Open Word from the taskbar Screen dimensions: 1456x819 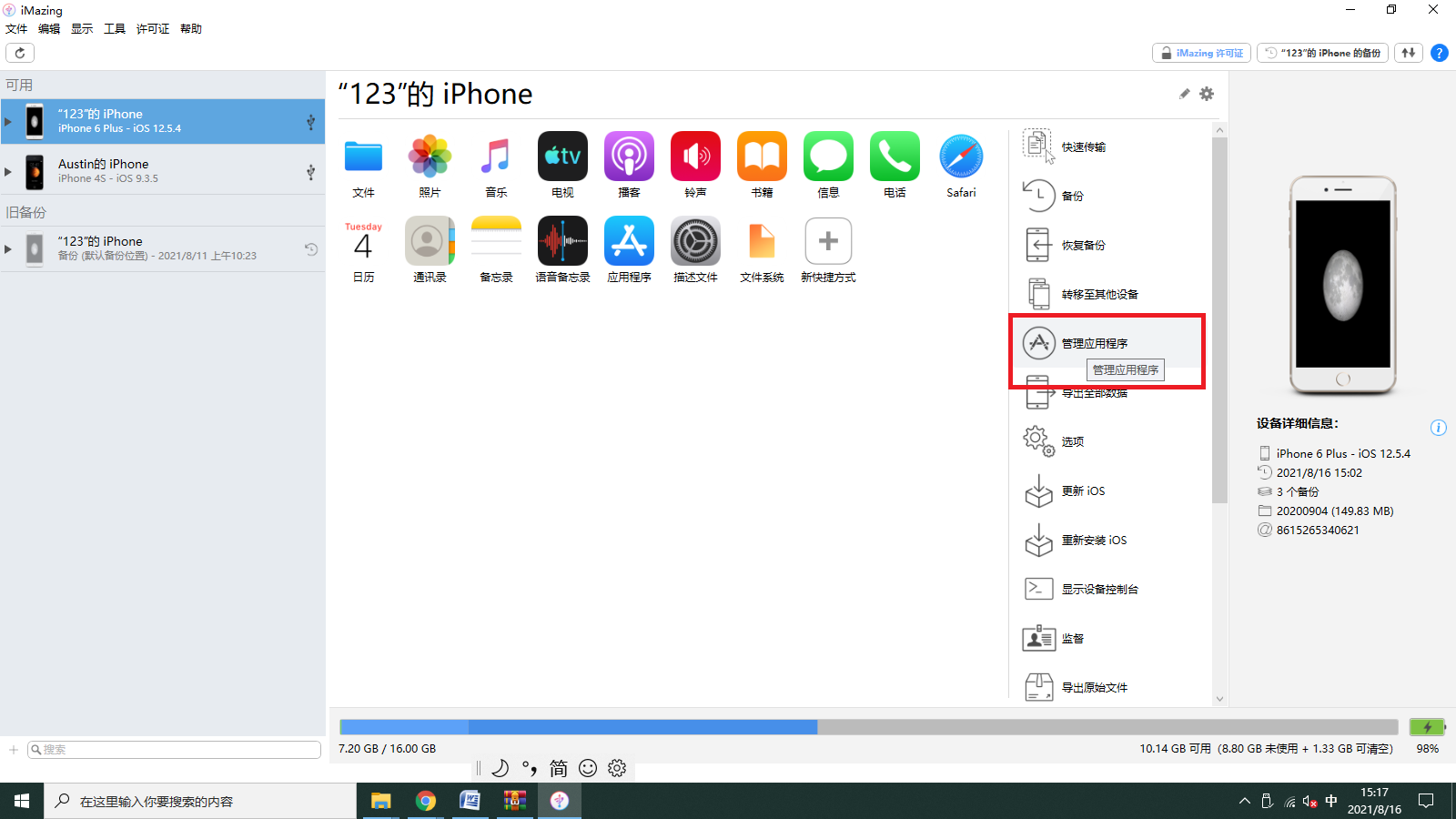coord(470,801)
